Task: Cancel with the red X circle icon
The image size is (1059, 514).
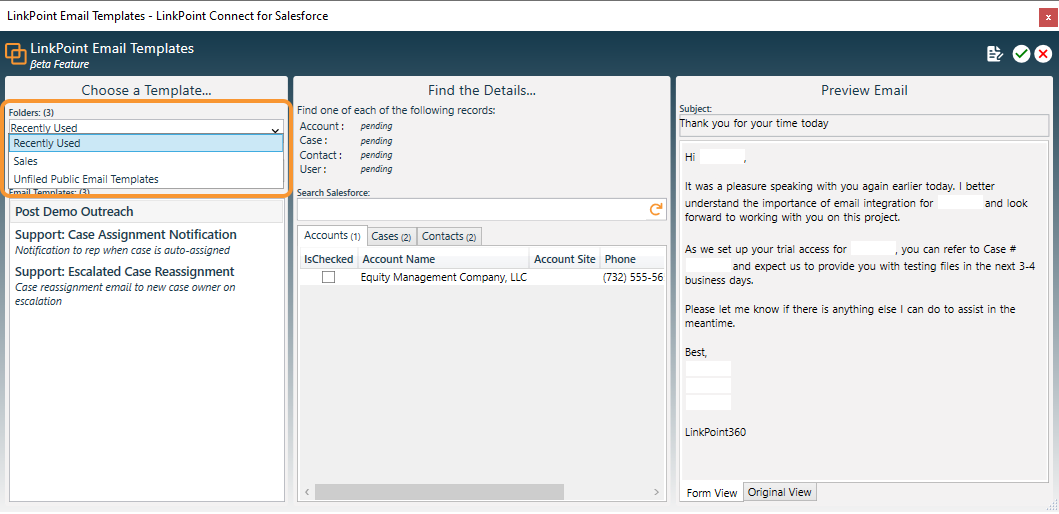Action: [1043, 54]
